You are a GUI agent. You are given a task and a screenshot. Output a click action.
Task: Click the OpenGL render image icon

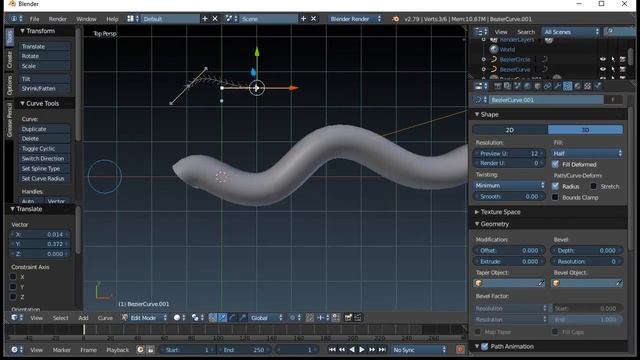[x=348, y=318]
